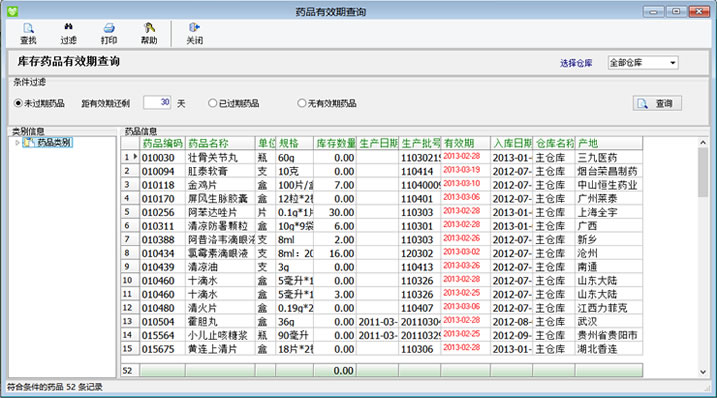Image resolution: width=717 pixels, height=398 pixels.
Task: Click footer total cell 0.00
Action: point(335,371)
